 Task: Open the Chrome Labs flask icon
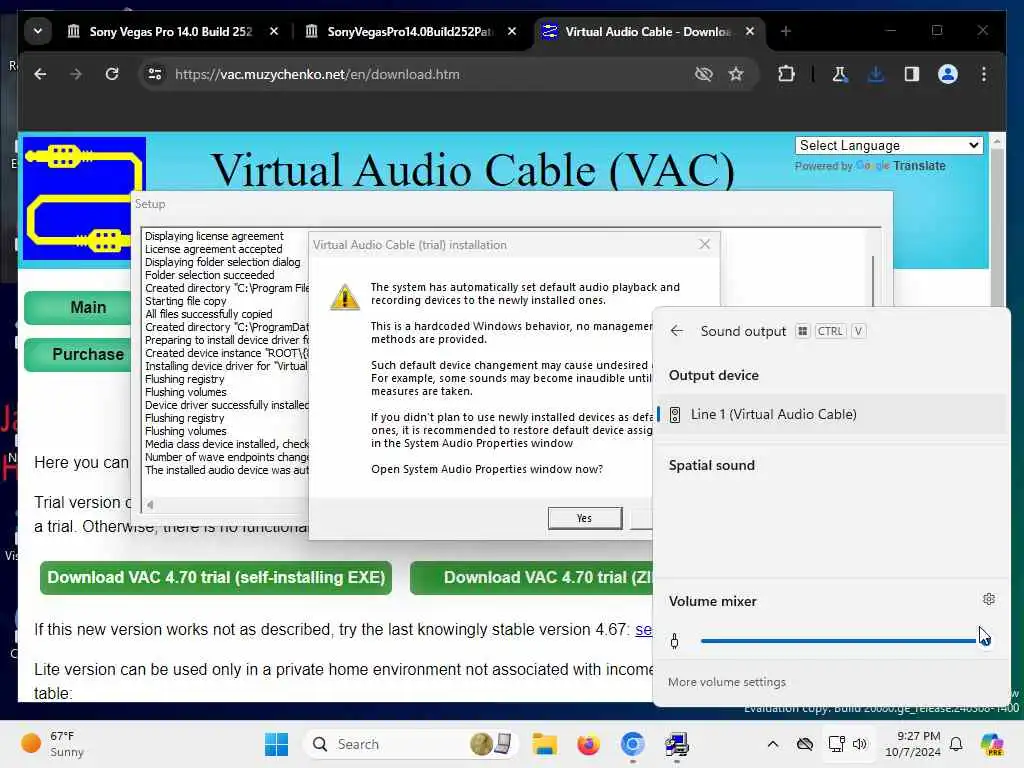pyautogui.click(x=840, y=74)
